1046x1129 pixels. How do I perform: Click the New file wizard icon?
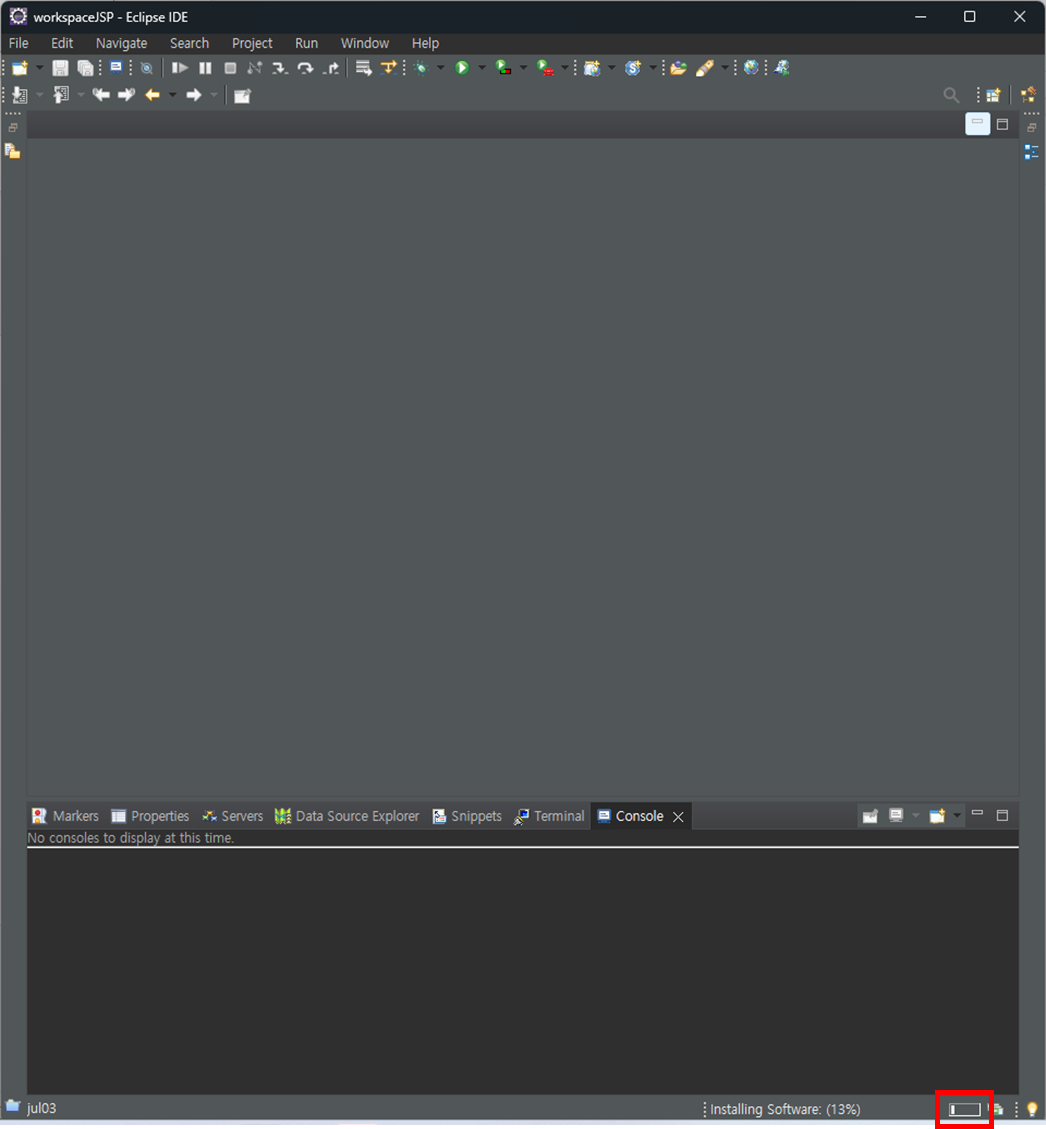click(20, 68)
